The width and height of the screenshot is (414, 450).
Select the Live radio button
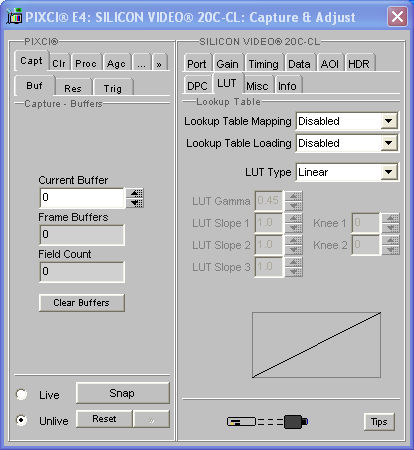[22, 394]
